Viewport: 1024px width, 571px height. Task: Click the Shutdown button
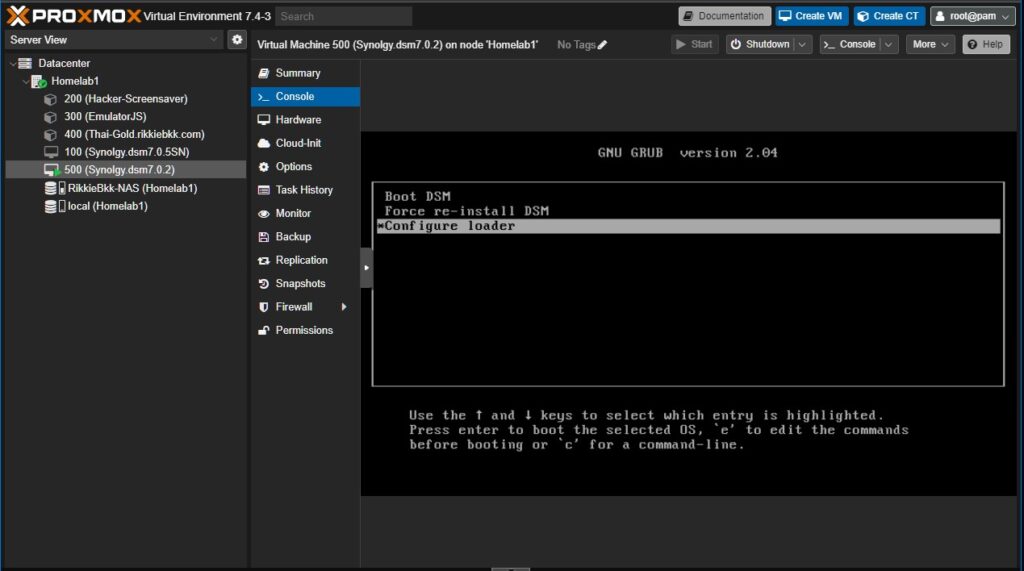click(x=760, y=44)
